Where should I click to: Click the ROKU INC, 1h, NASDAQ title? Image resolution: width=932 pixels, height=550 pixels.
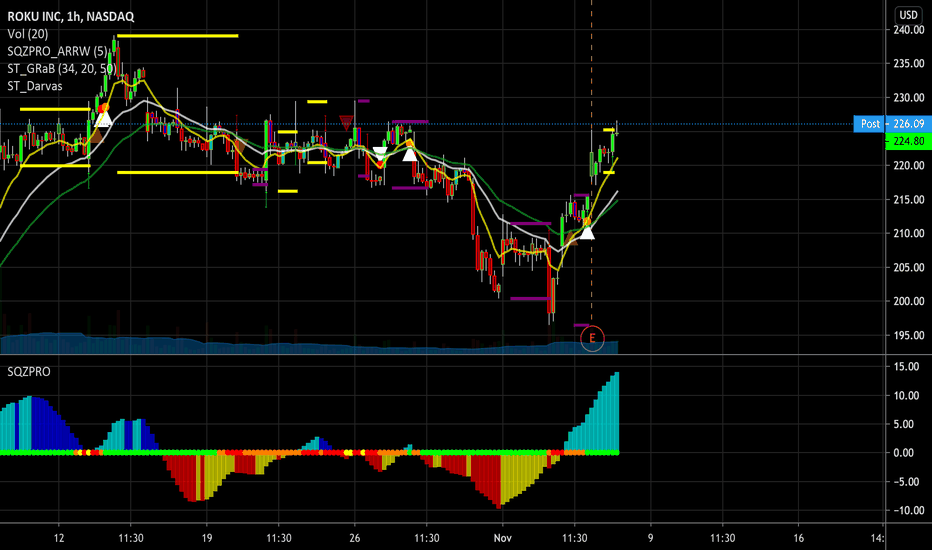(x=71, y=17)
